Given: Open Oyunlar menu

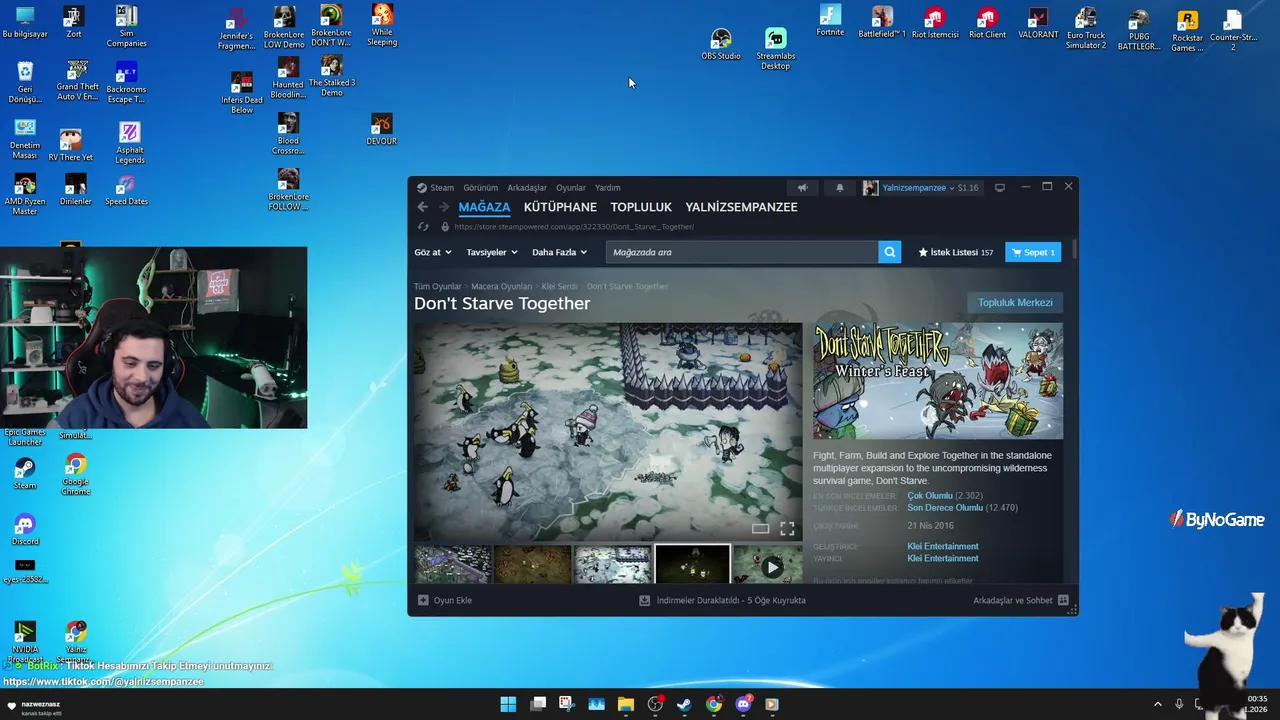Looking at the screenshot, I should click(571, 188).
